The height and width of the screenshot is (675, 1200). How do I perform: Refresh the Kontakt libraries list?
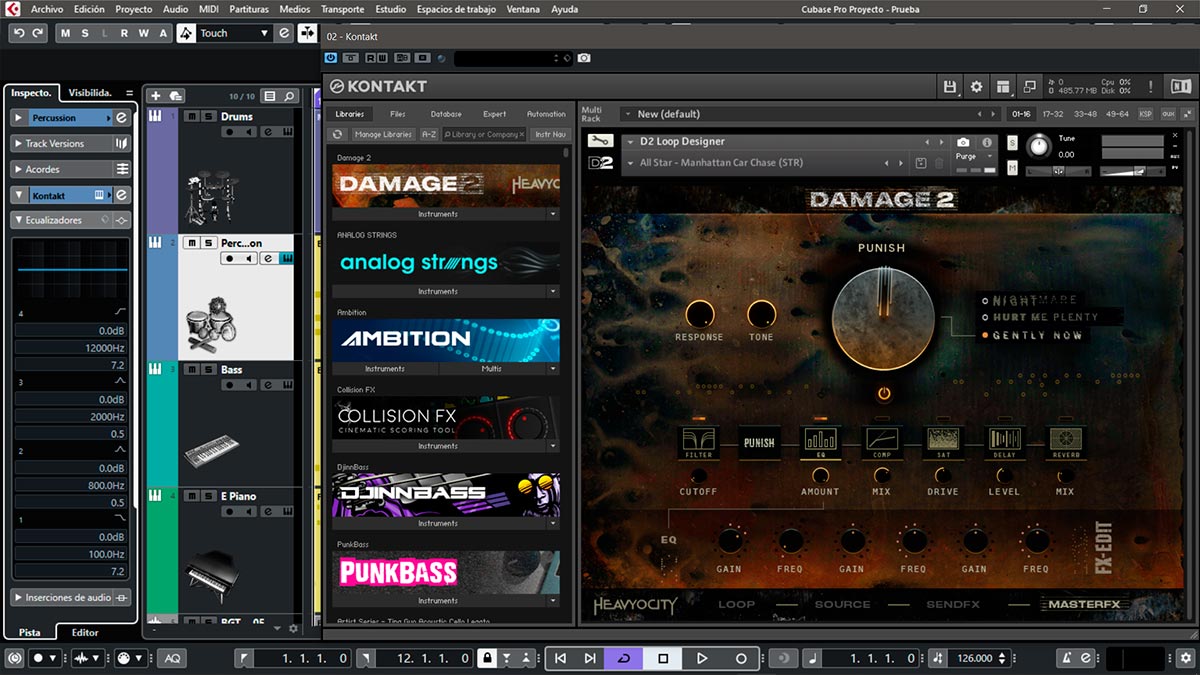(338, 134)
